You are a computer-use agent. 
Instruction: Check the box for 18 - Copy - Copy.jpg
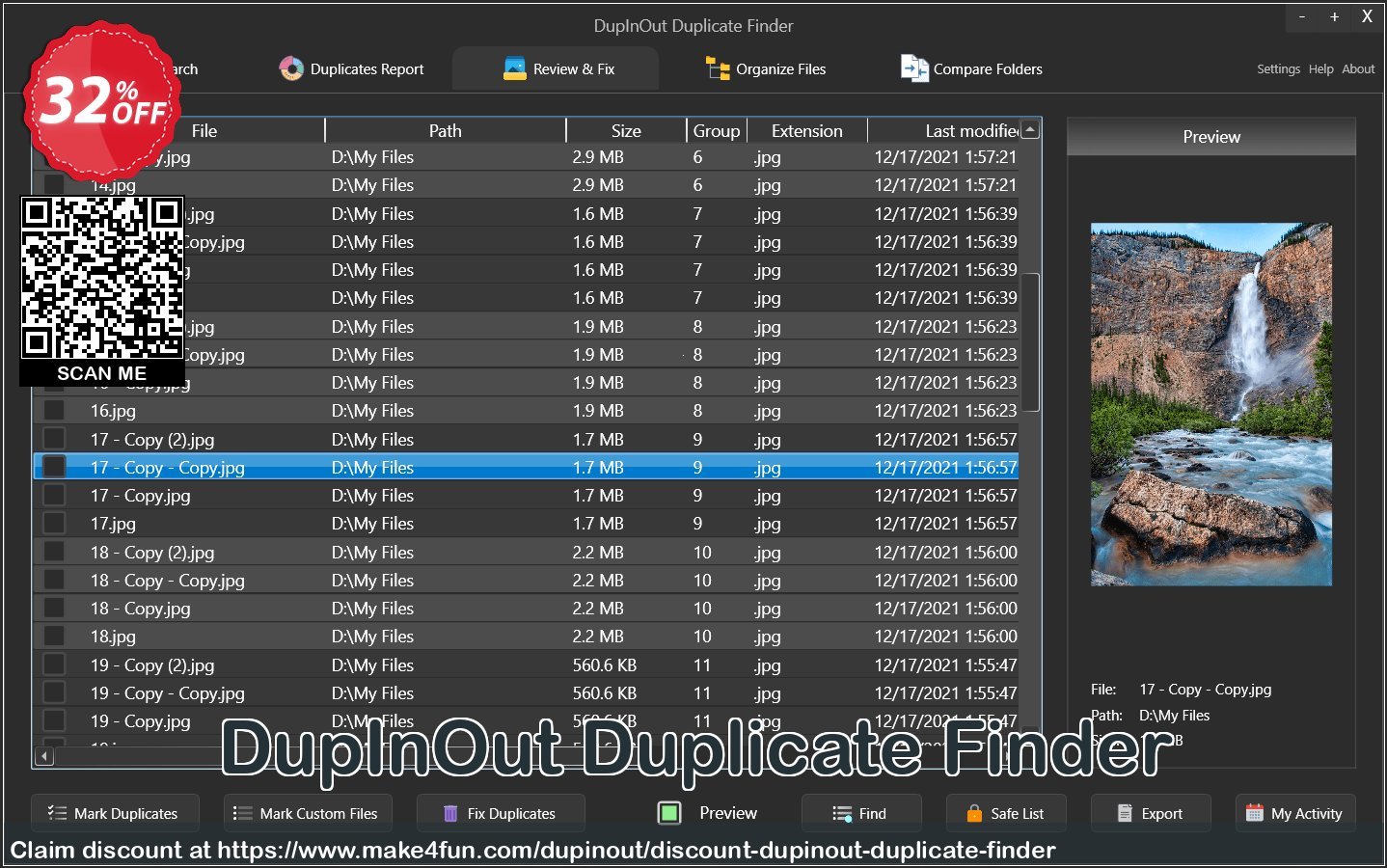[x=54, y=580]
